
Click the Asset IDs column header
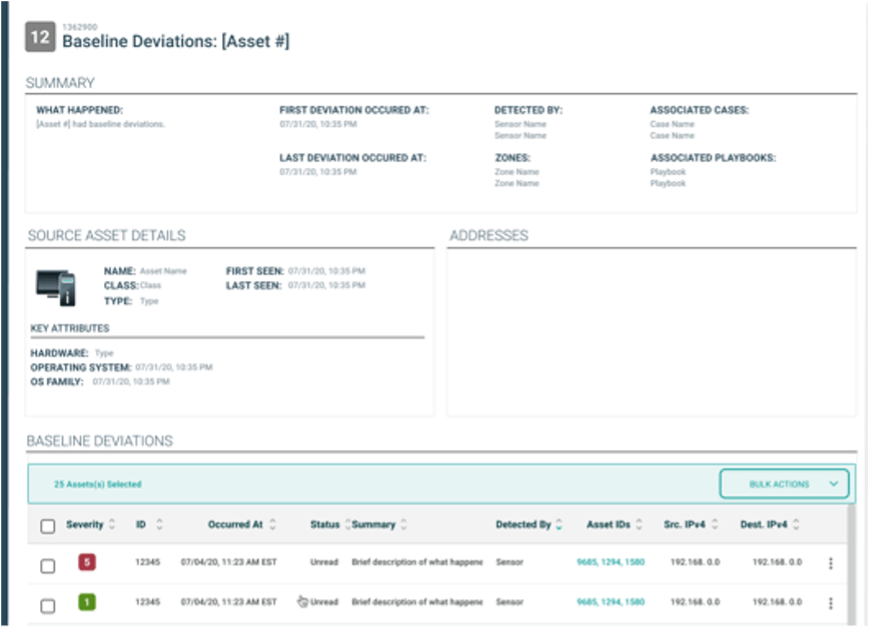608,524
